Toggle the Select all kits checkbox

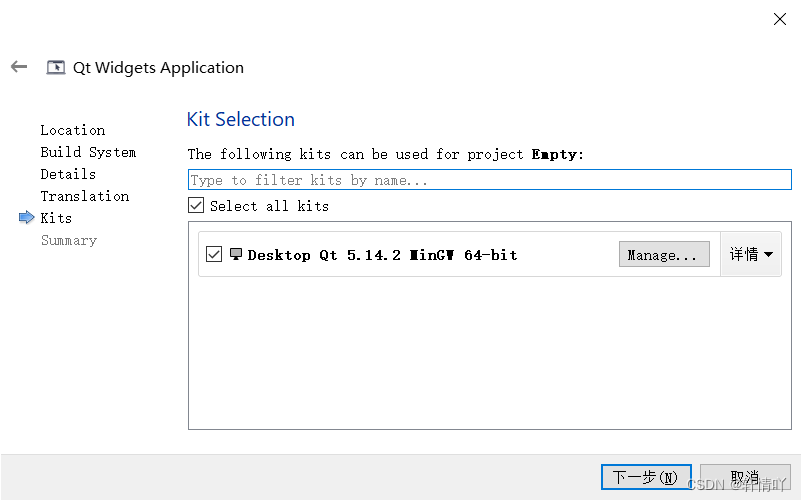click(x=196, y=206)
